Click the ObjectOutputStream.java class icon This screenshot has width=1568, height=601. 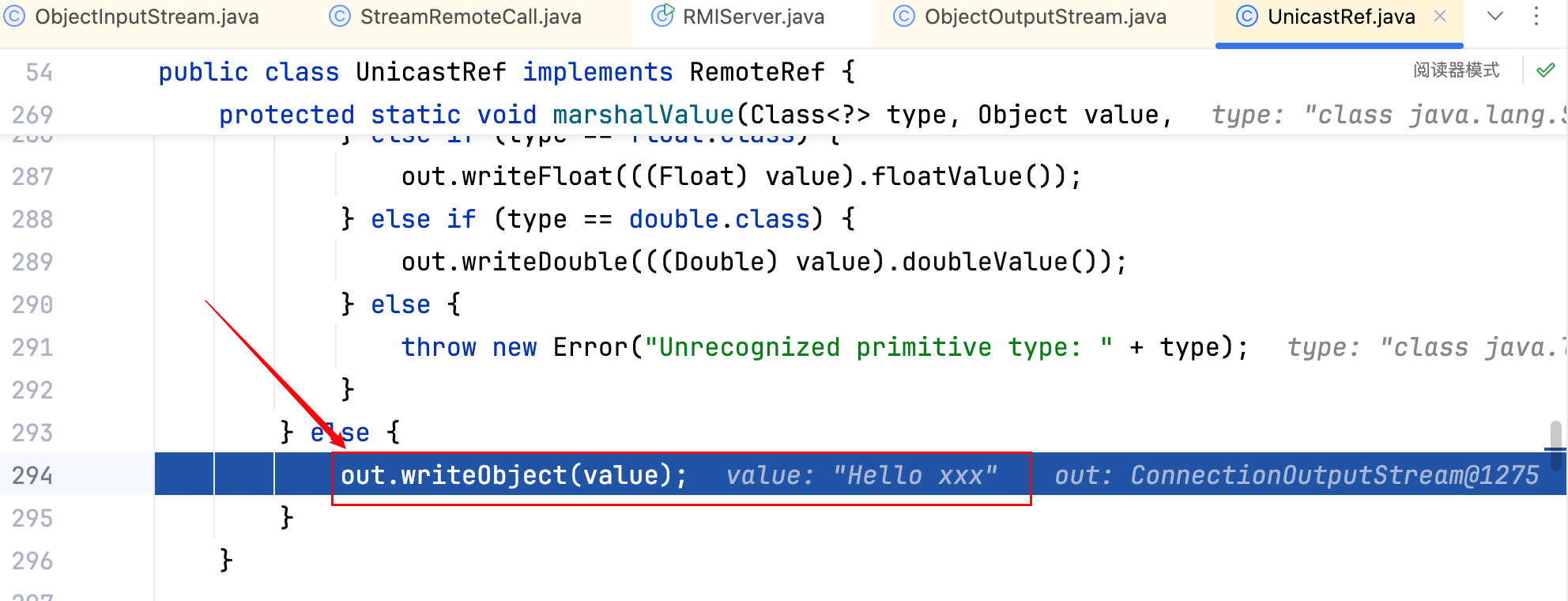(904, 17)
